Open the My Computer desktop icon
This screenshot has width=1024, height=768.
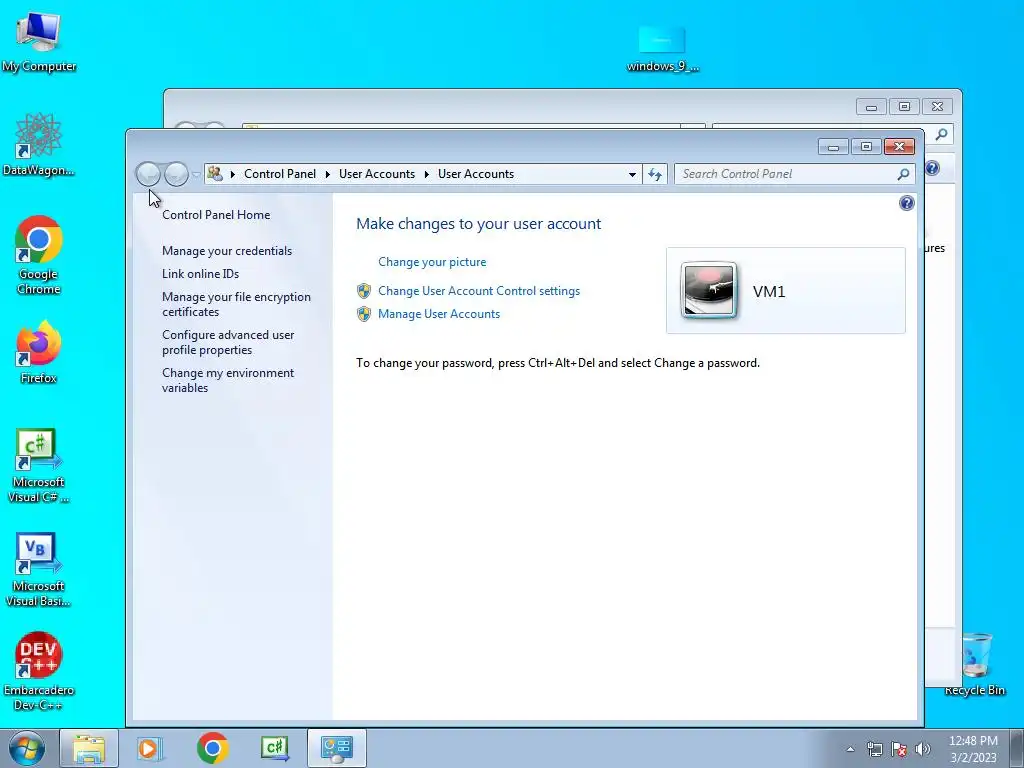tap(39, 40)
